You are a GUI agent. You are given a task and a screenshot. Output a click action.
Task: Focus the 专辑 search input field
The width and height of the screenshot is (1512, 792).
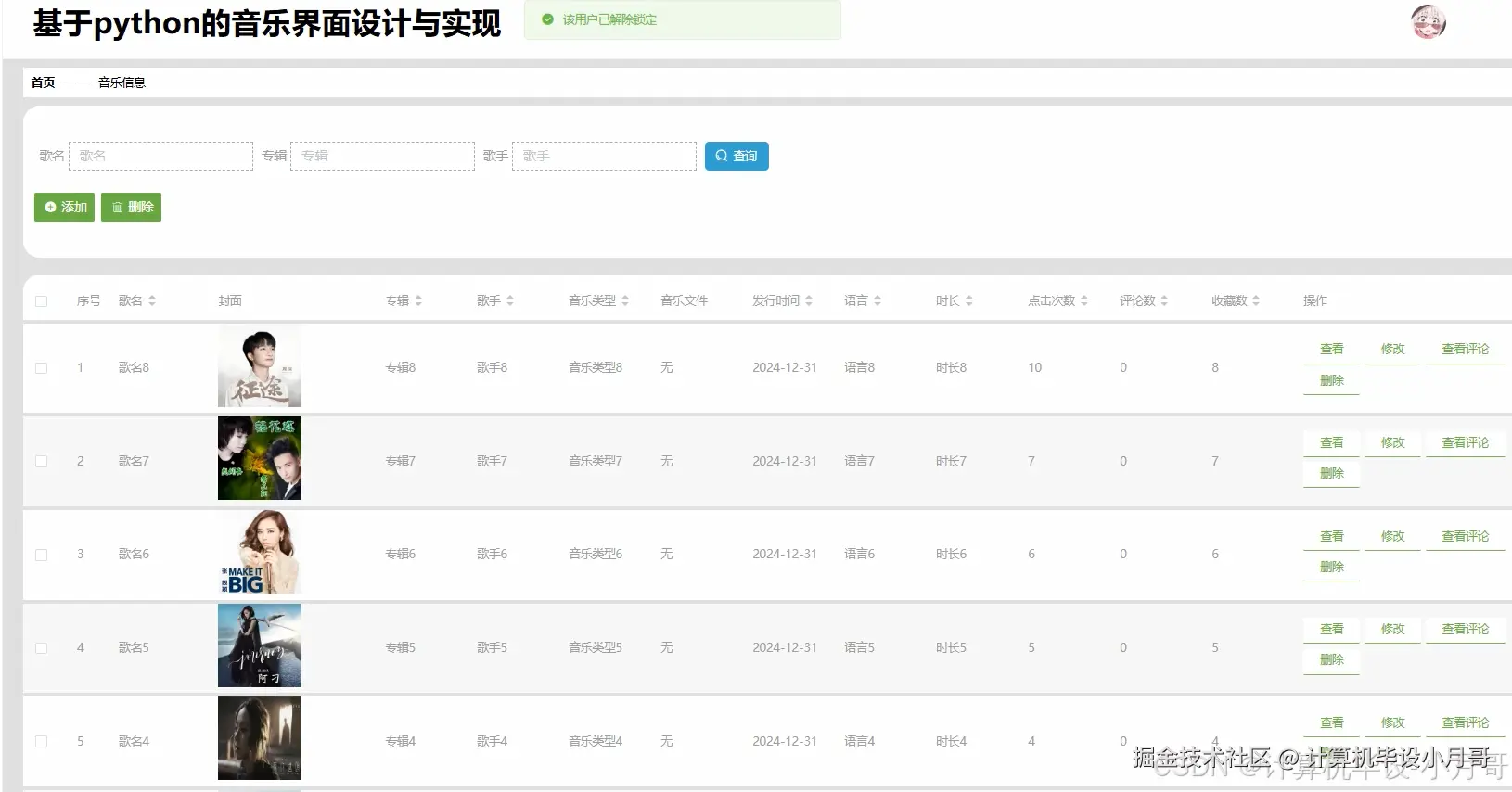point(382,156)
